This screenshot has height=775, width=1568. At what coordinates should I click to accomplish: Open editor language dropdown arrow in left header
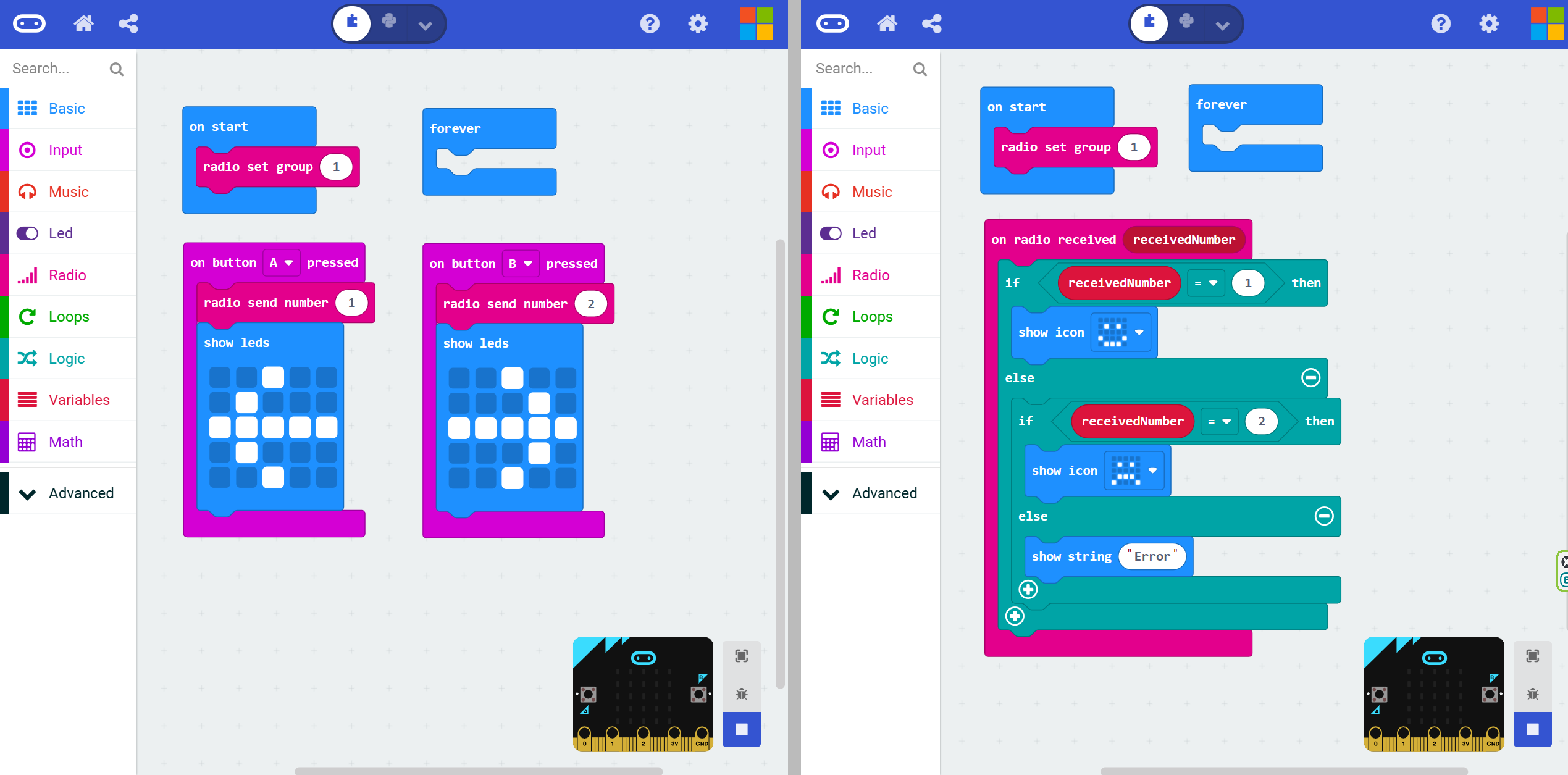425,25
